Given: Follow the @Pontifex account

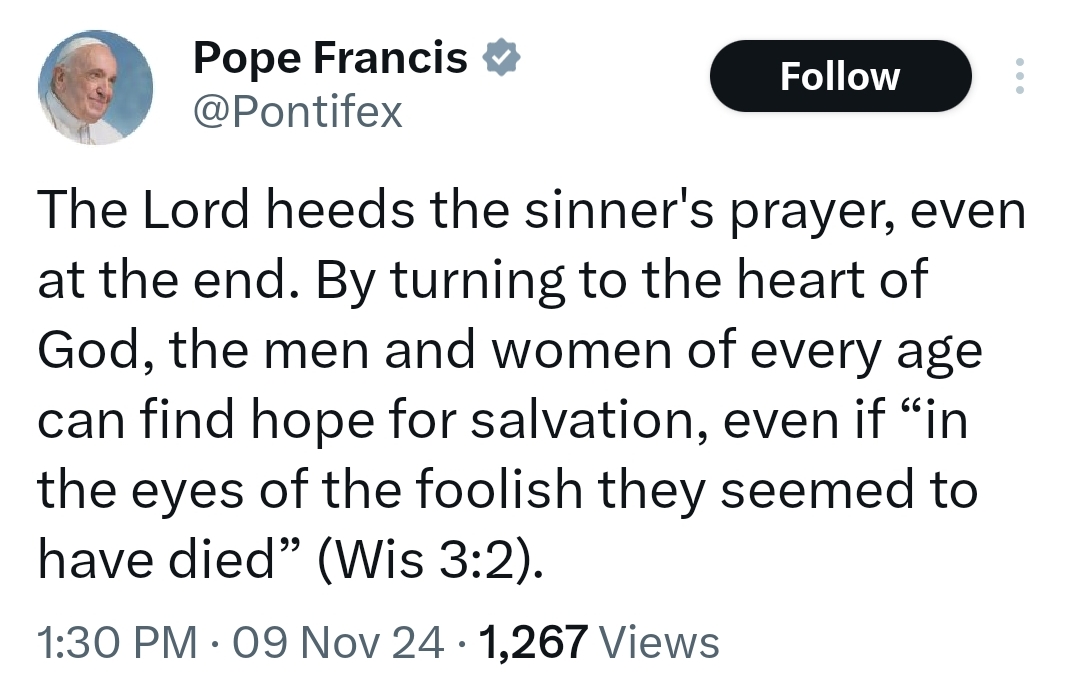Looking at the screenshot, I should (840, 76).
